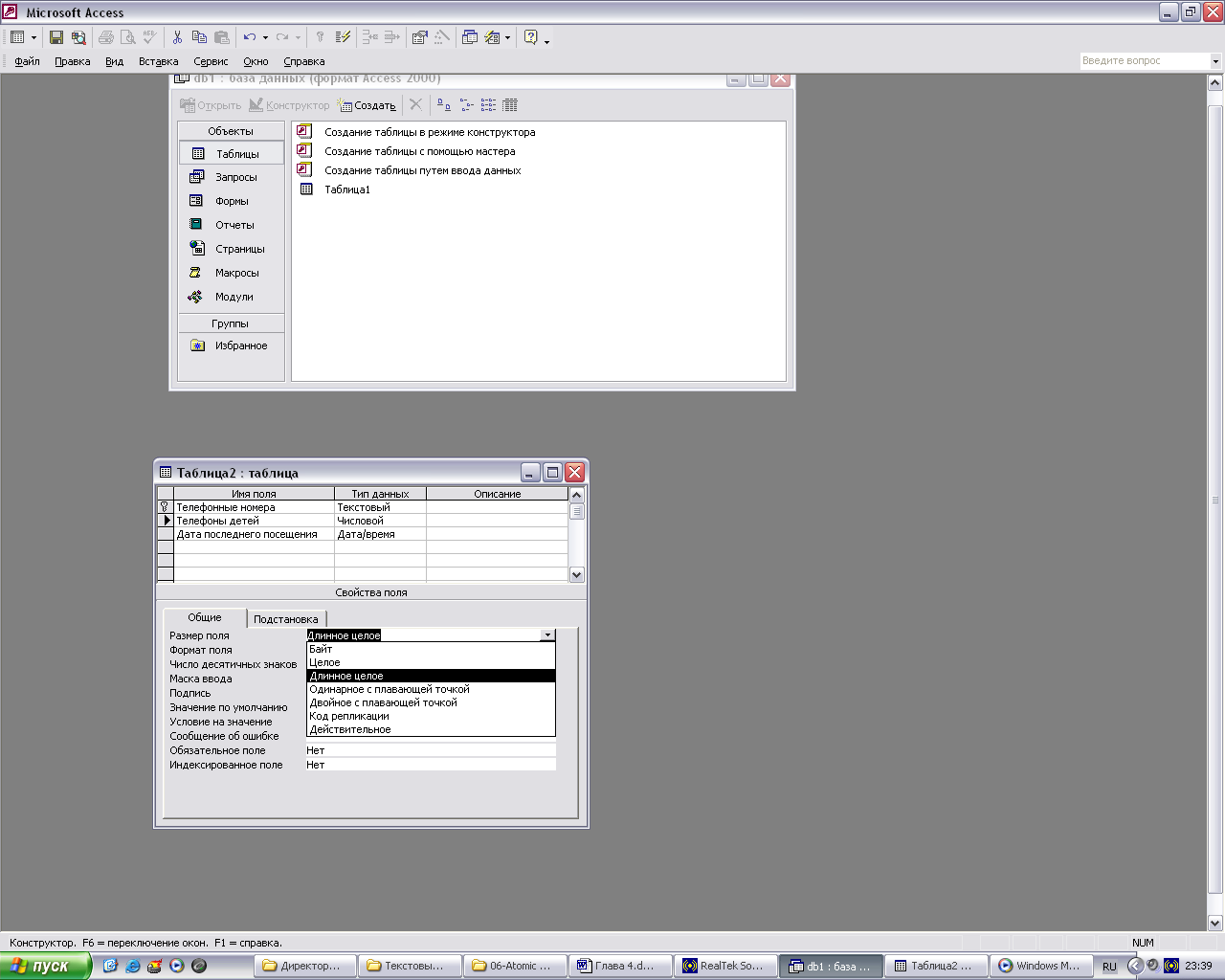
Task: Click the Copy icon in the toolbar
Action: [x=199, y=37]
